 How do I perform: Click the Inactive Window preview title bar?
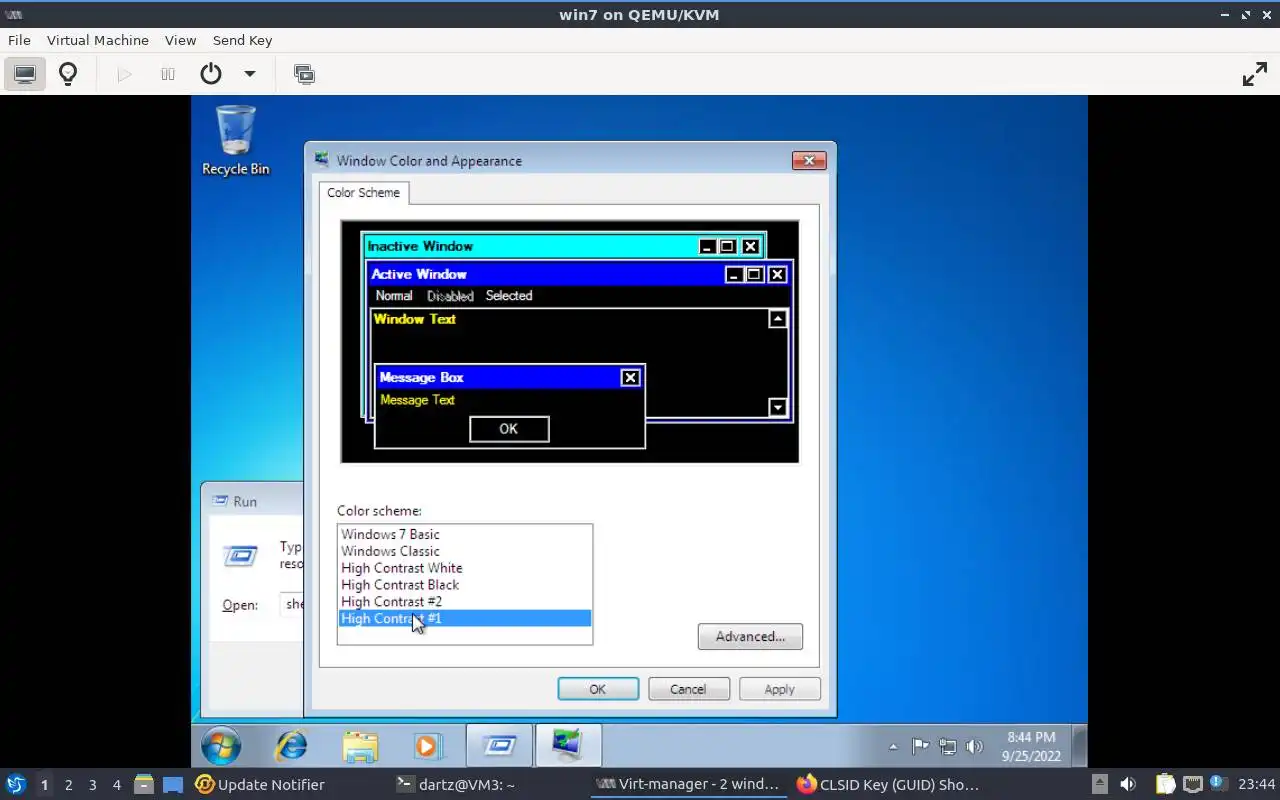coord(564,246)
